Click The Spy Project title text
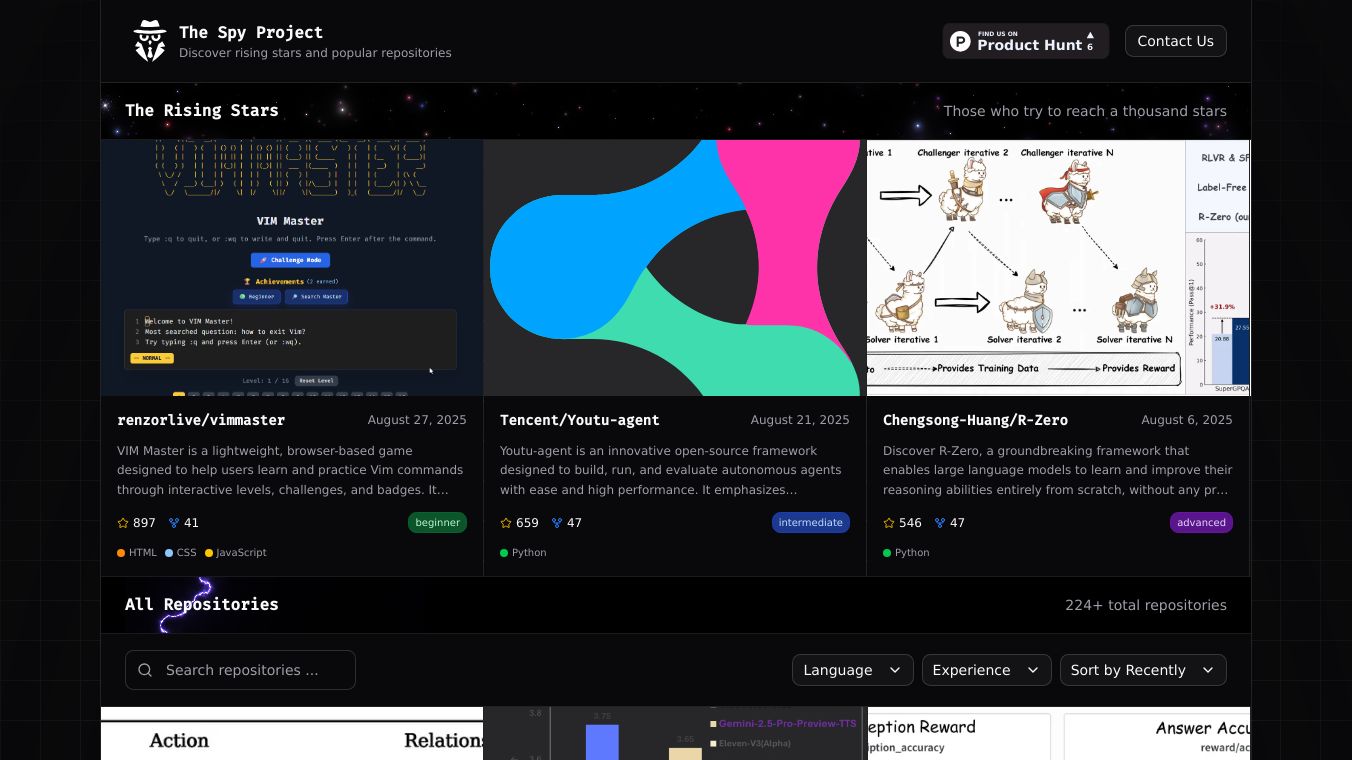Image resolution: width=1352 pixels, height=760 pixels. coord(251,32)
